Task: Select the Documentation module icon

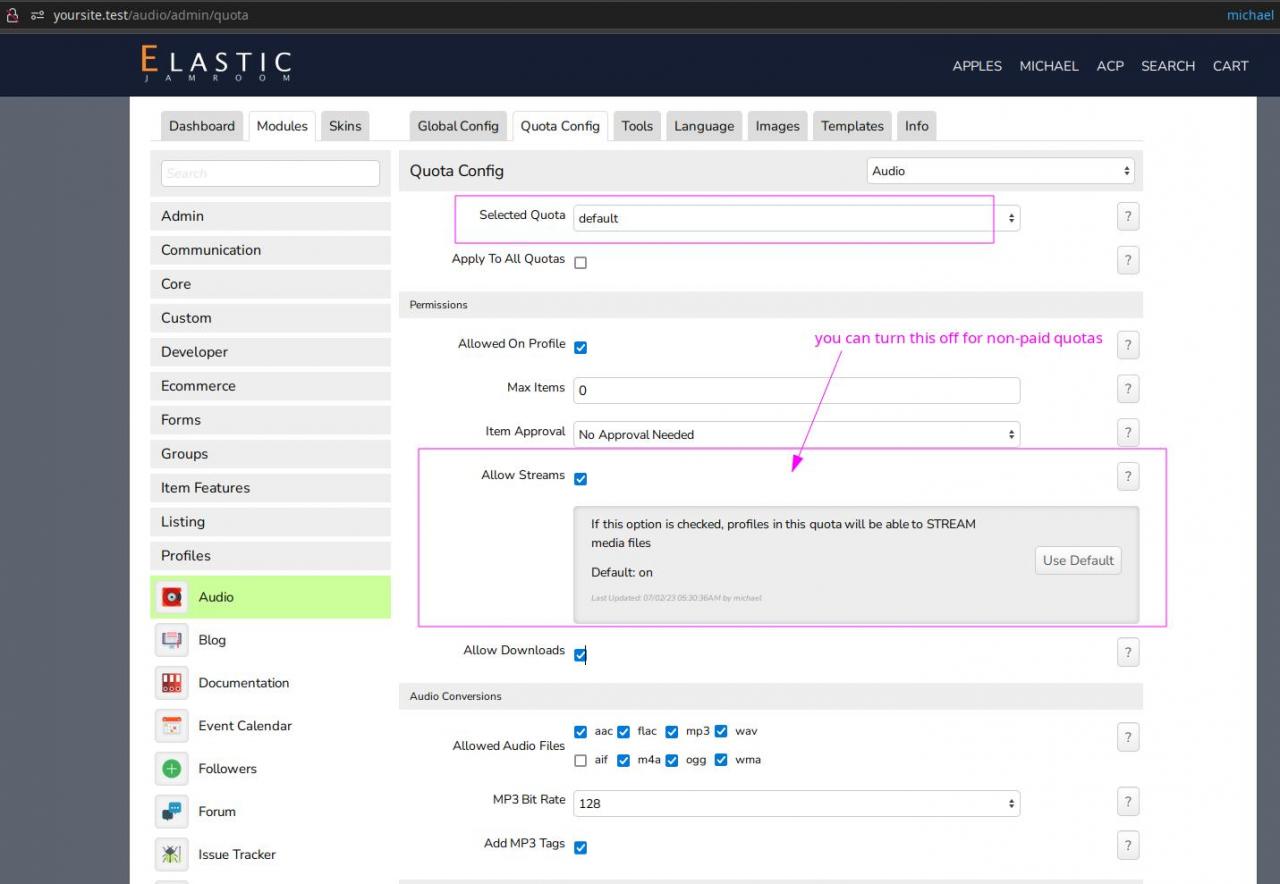Action: point(172,683)
